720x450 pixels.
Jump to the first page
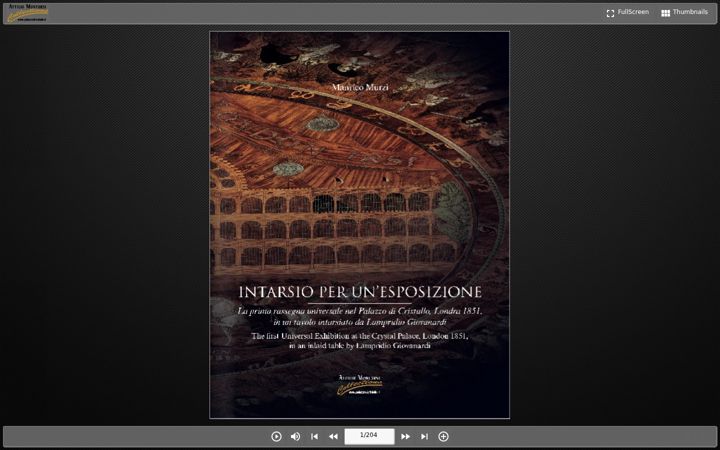point(315,436)
